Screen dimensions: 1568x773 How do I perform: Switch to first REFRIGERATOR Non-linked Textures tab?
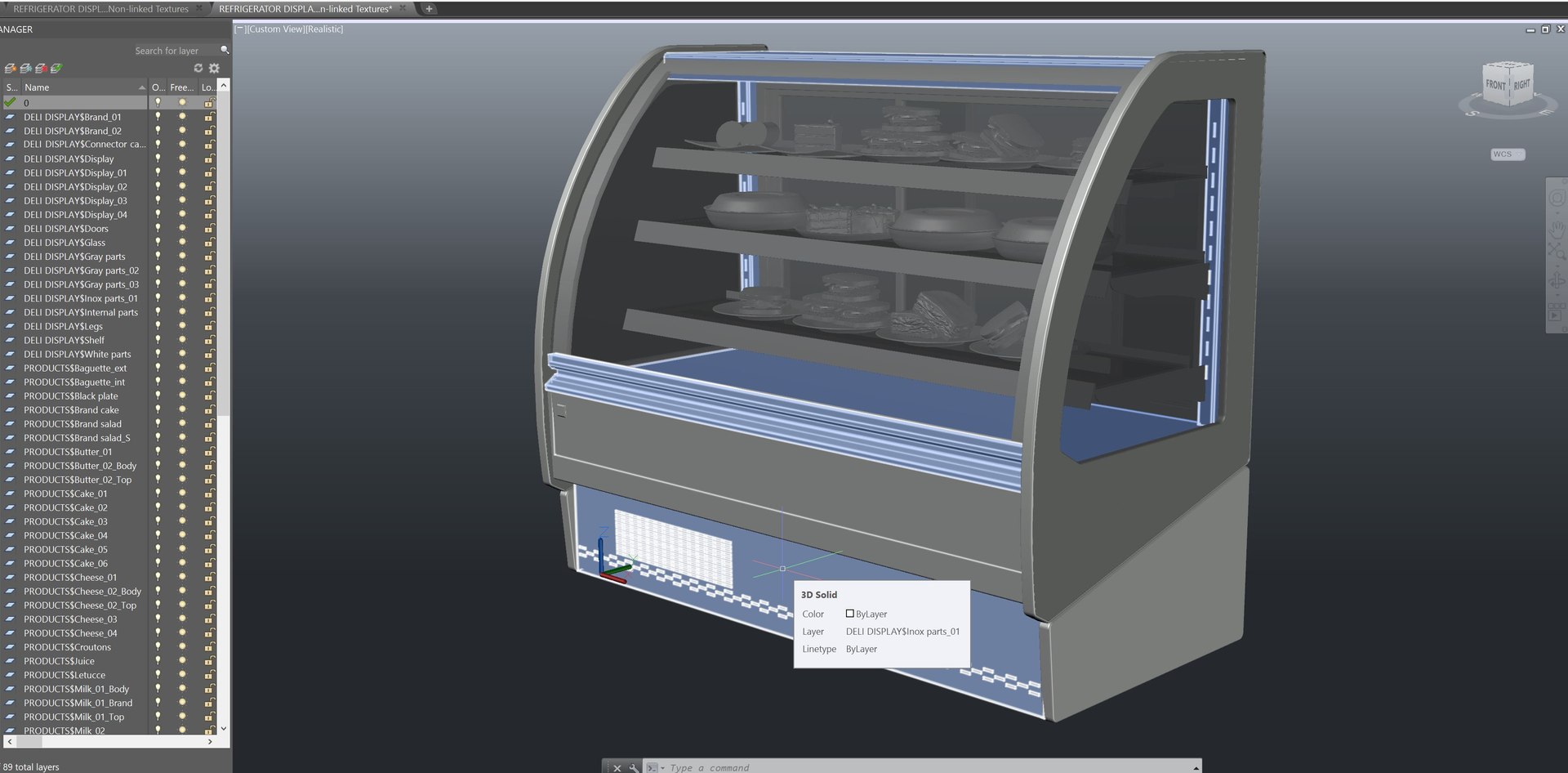100,9
